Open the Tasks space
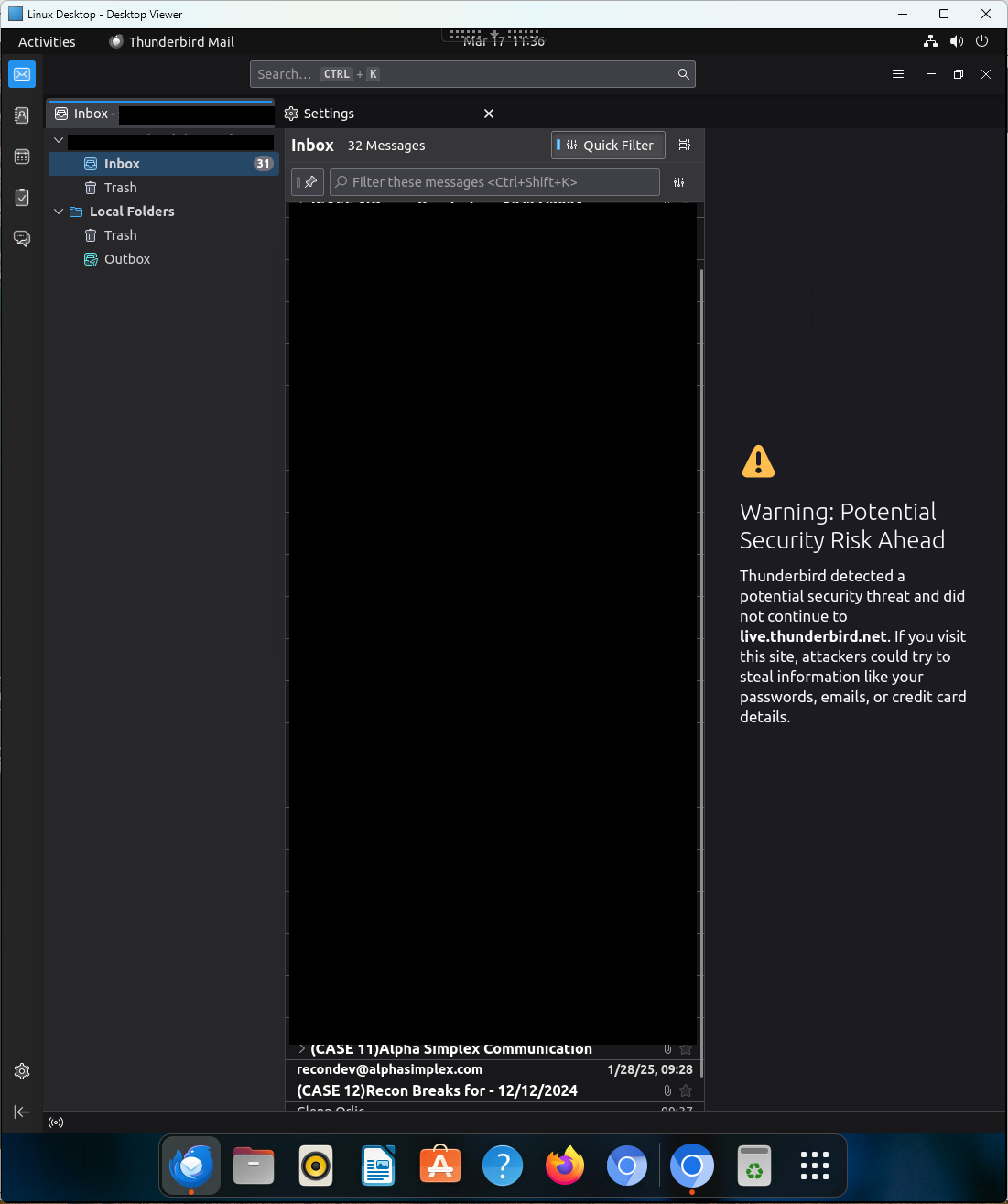1008x1204 pixels. point(22,198)
